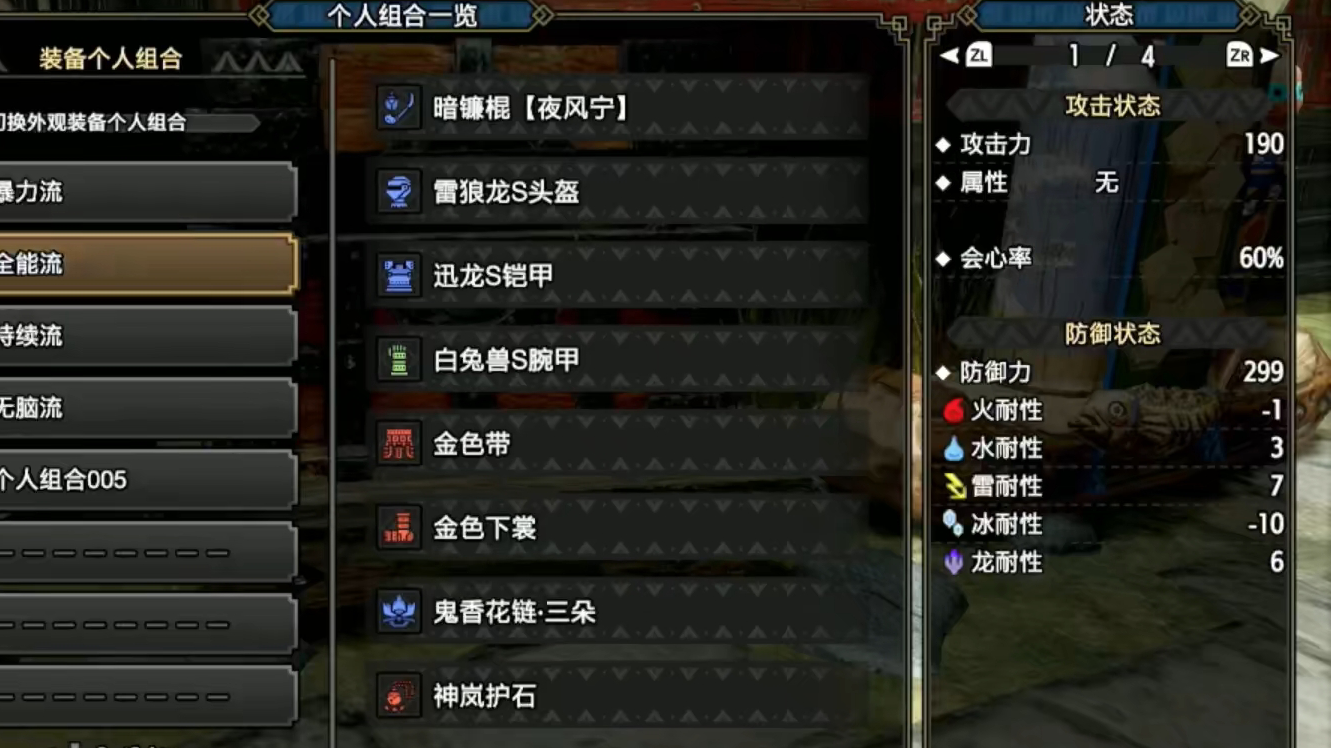Screen dimensions: 1331x748
Task: Click the 金色带 waist armor icon
Action: pos(398,443)
